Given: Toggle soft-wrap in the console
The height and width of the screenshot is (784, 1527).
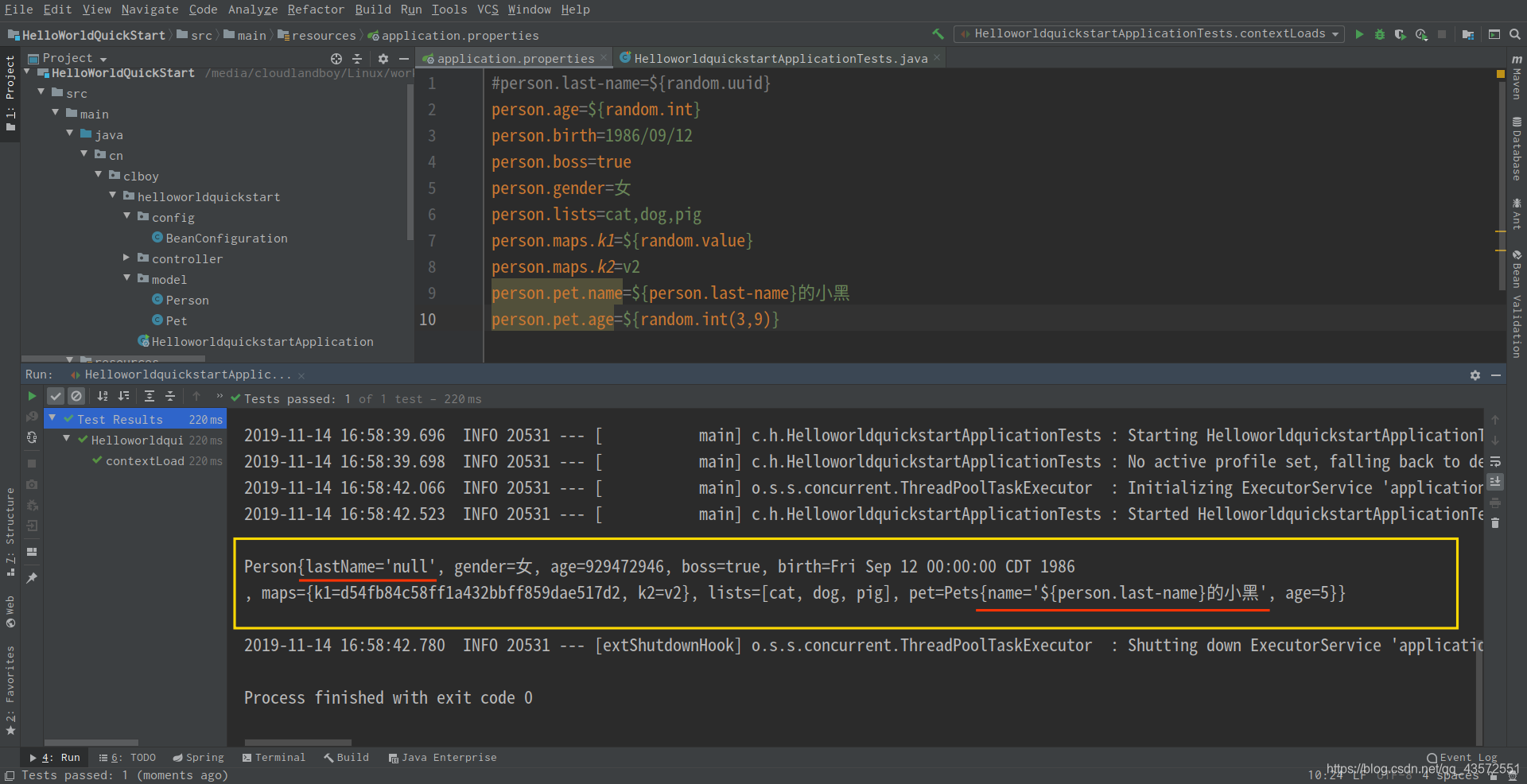Looking at the screenshot, I should point(1495,461).
